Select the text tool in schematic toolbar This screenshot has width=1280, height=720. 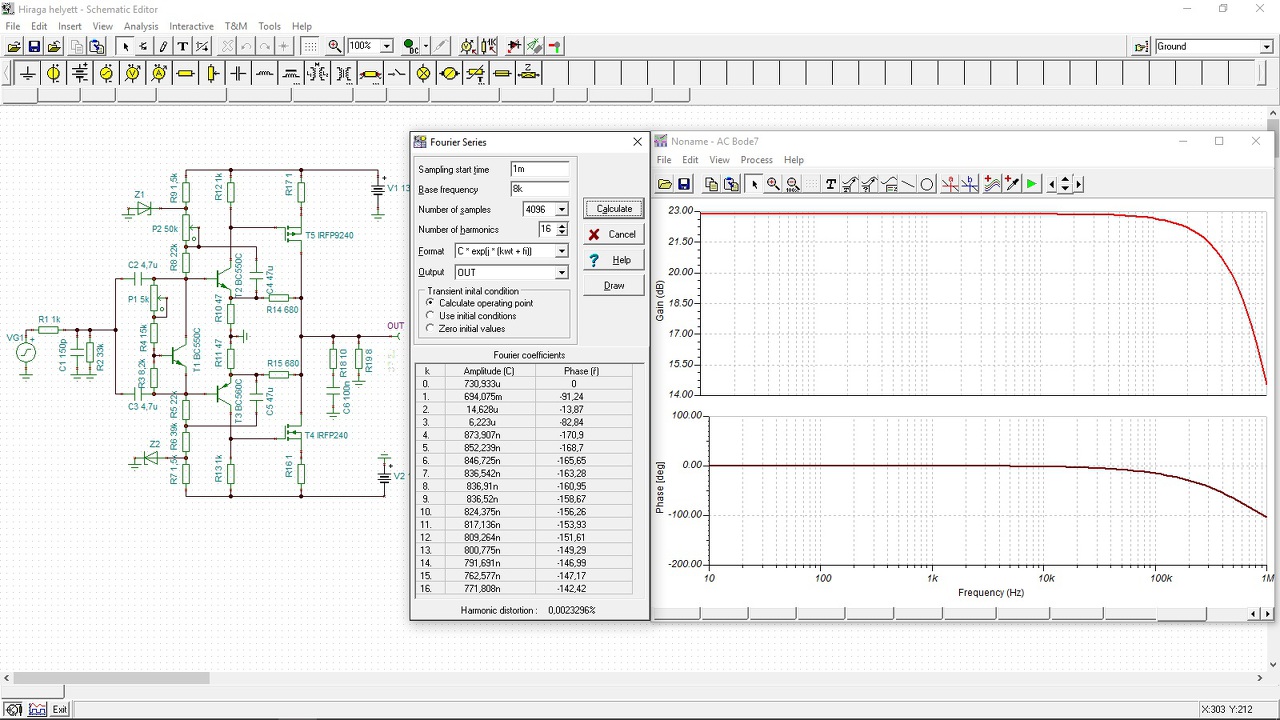click(182, 46)
